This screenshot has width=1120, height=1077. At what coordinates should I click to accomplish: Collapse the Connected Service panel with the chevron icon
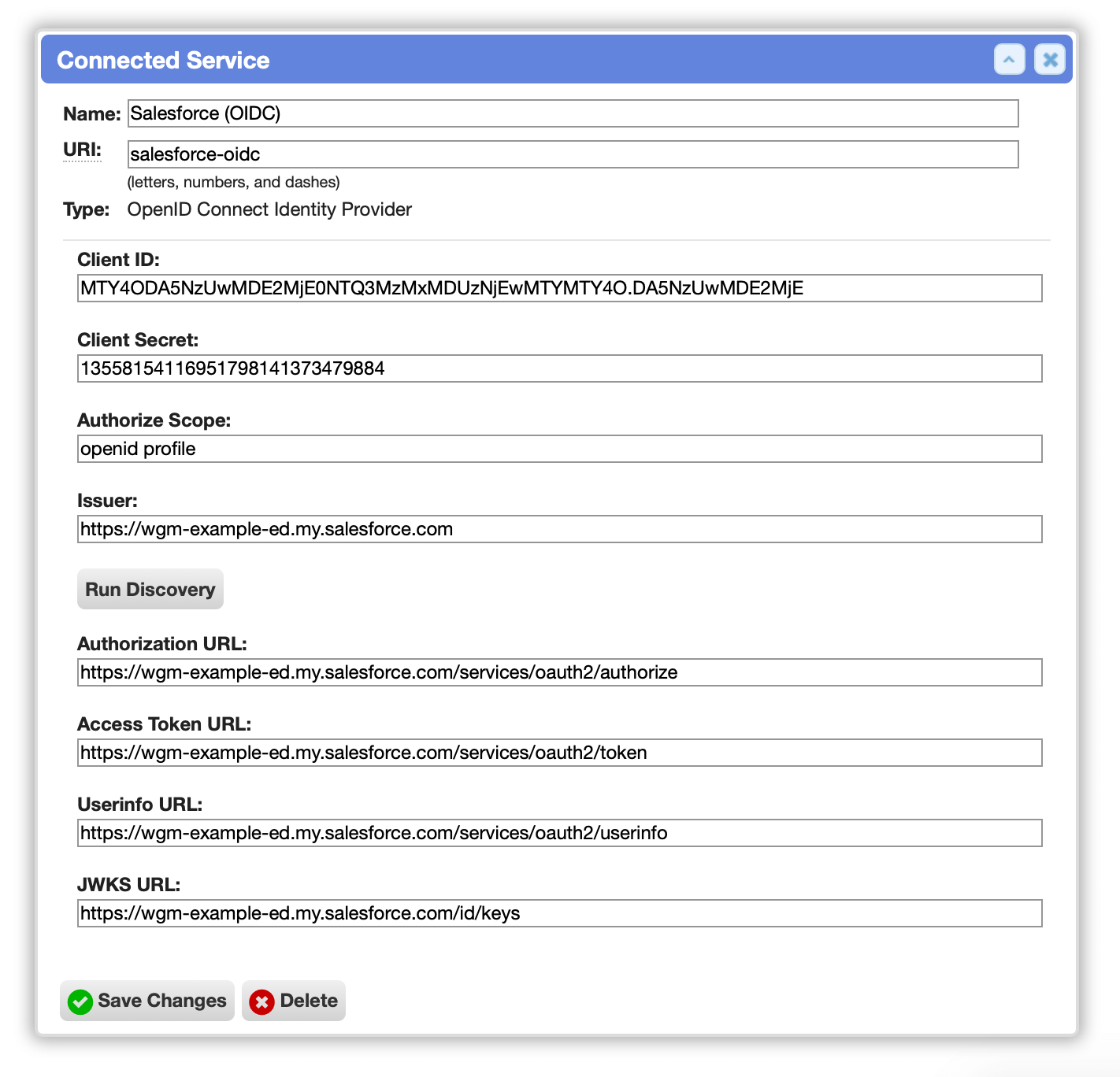coord(1009,59)
